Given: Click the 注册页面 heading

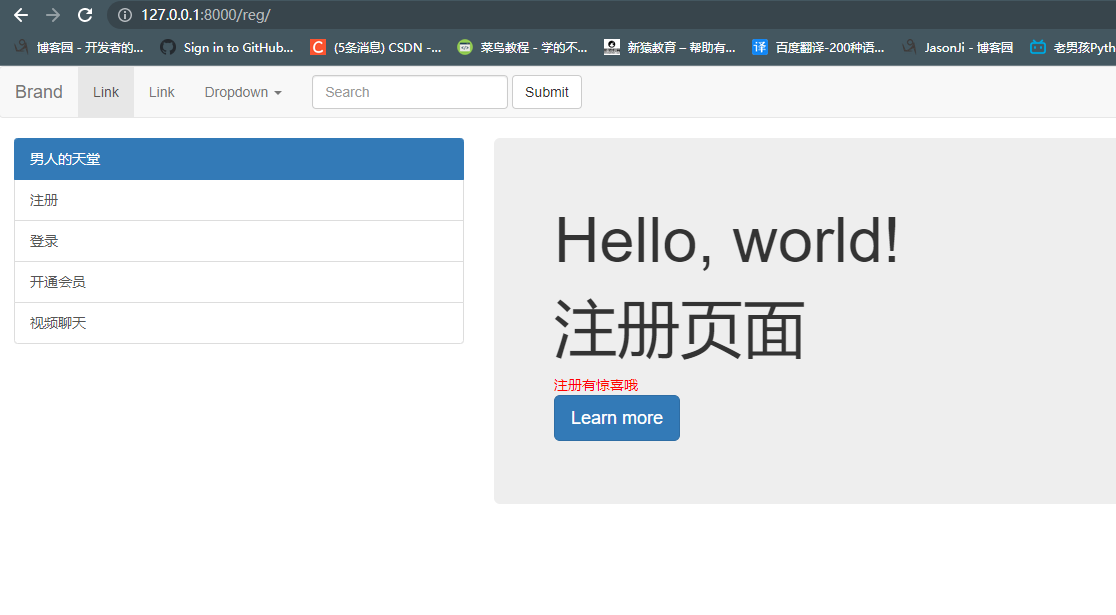Looking at the screenshot, I should (679, 330).
